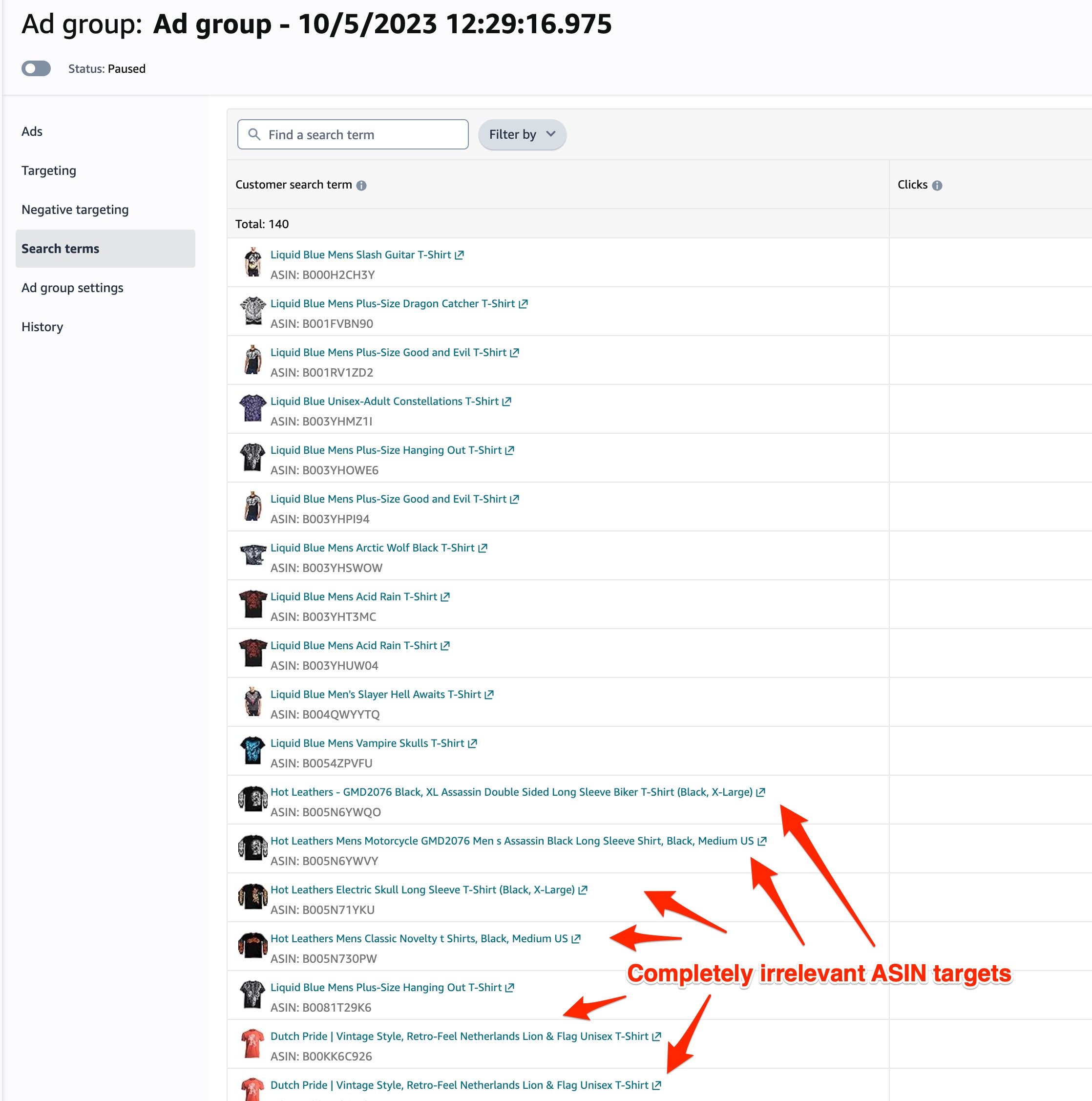Click external link icon for Slayer Hell Awaits
Screen dimensions: 1092x1101
(489, 694)
